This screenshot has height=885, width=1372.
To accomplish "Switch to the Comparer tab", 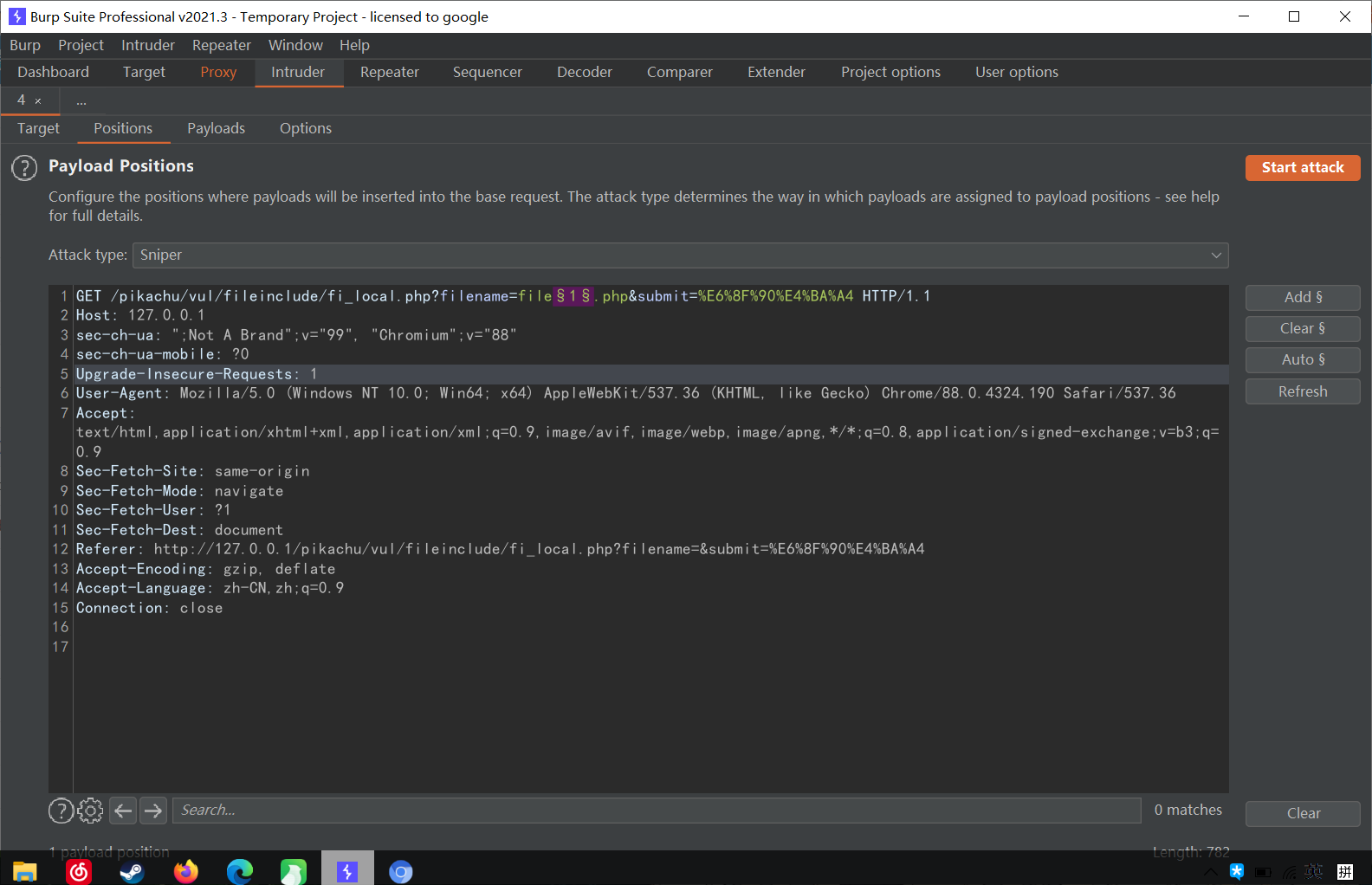I will pyautogui.click(x=680, y=73).
